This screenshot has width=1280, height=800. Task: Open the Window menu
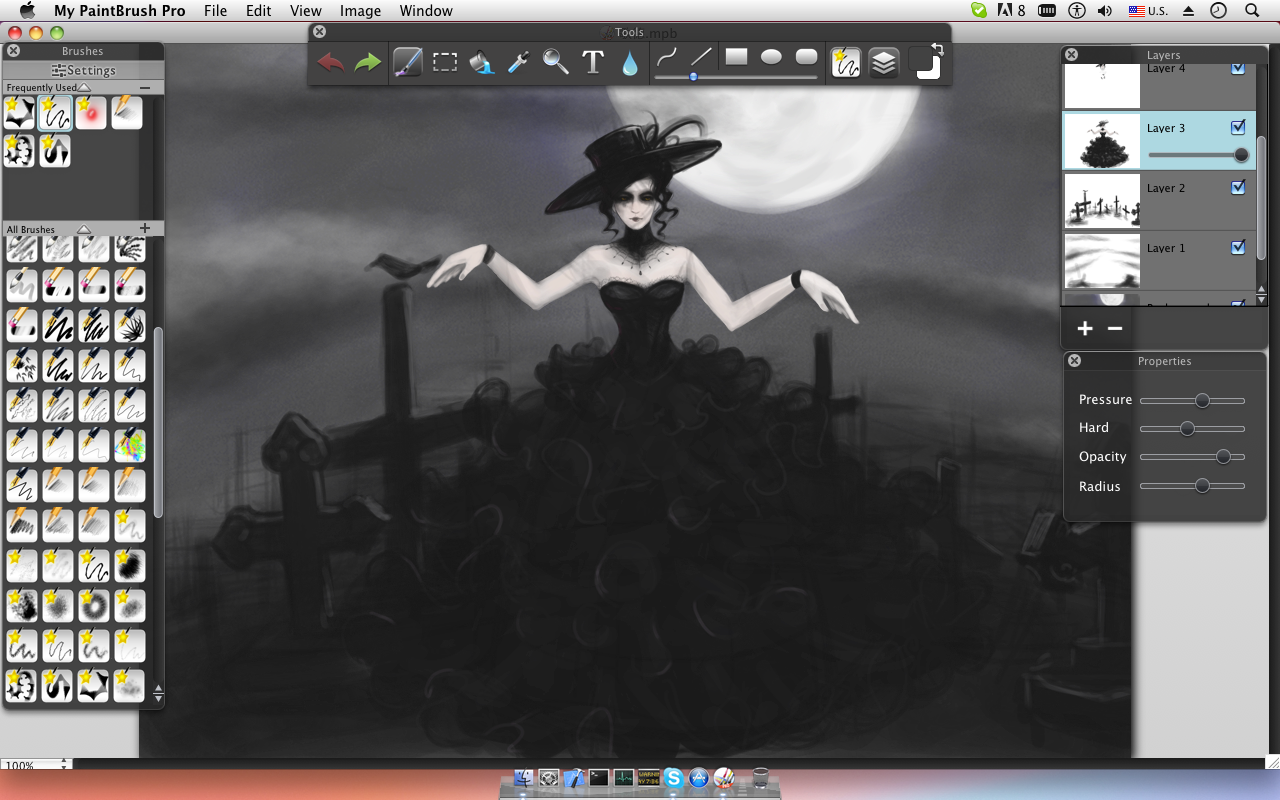coord(426,11)
